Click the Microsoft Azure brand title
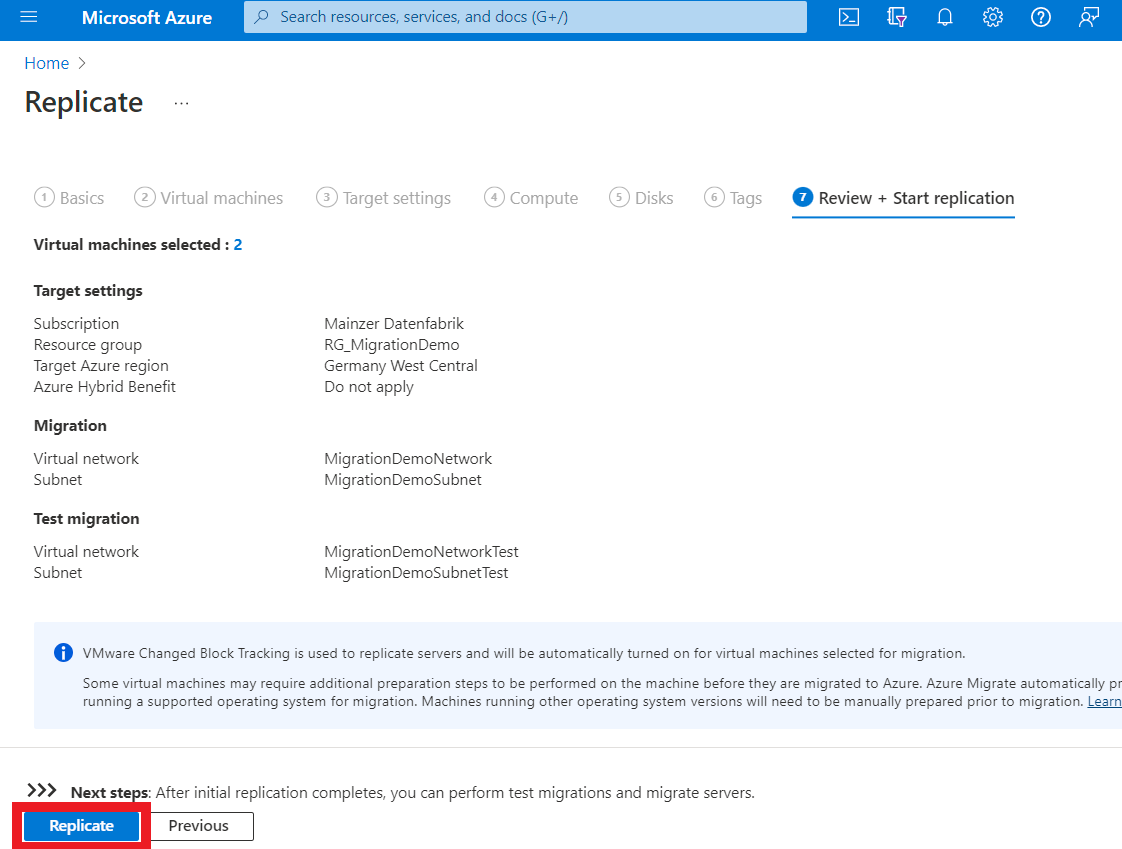Image resolution: width=1122 pixels, height=849 pixels. 147,17
